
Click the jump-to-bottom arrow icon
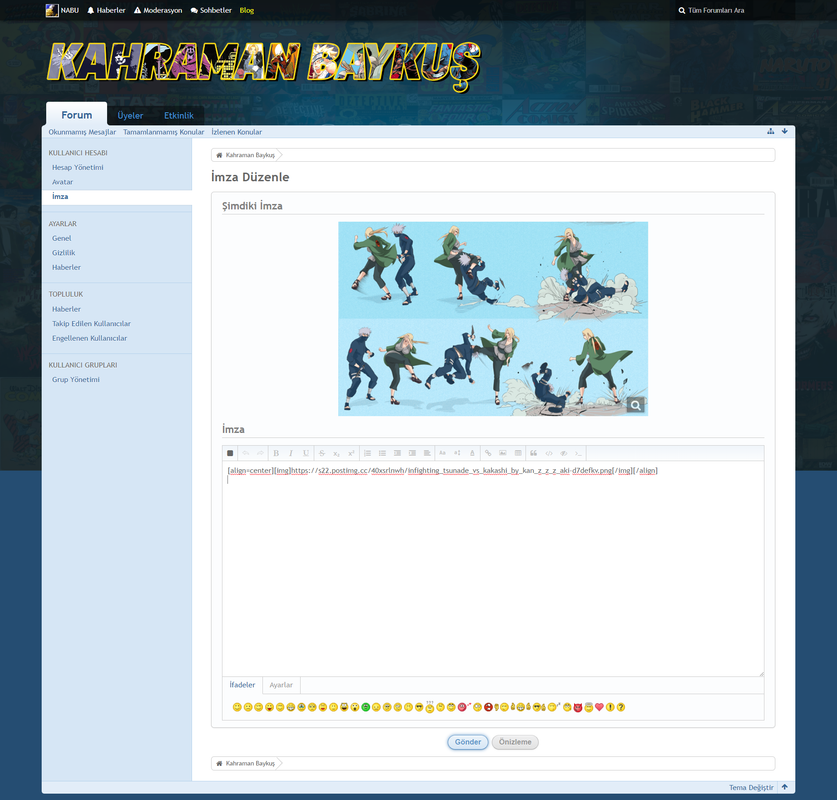(785, 131)
